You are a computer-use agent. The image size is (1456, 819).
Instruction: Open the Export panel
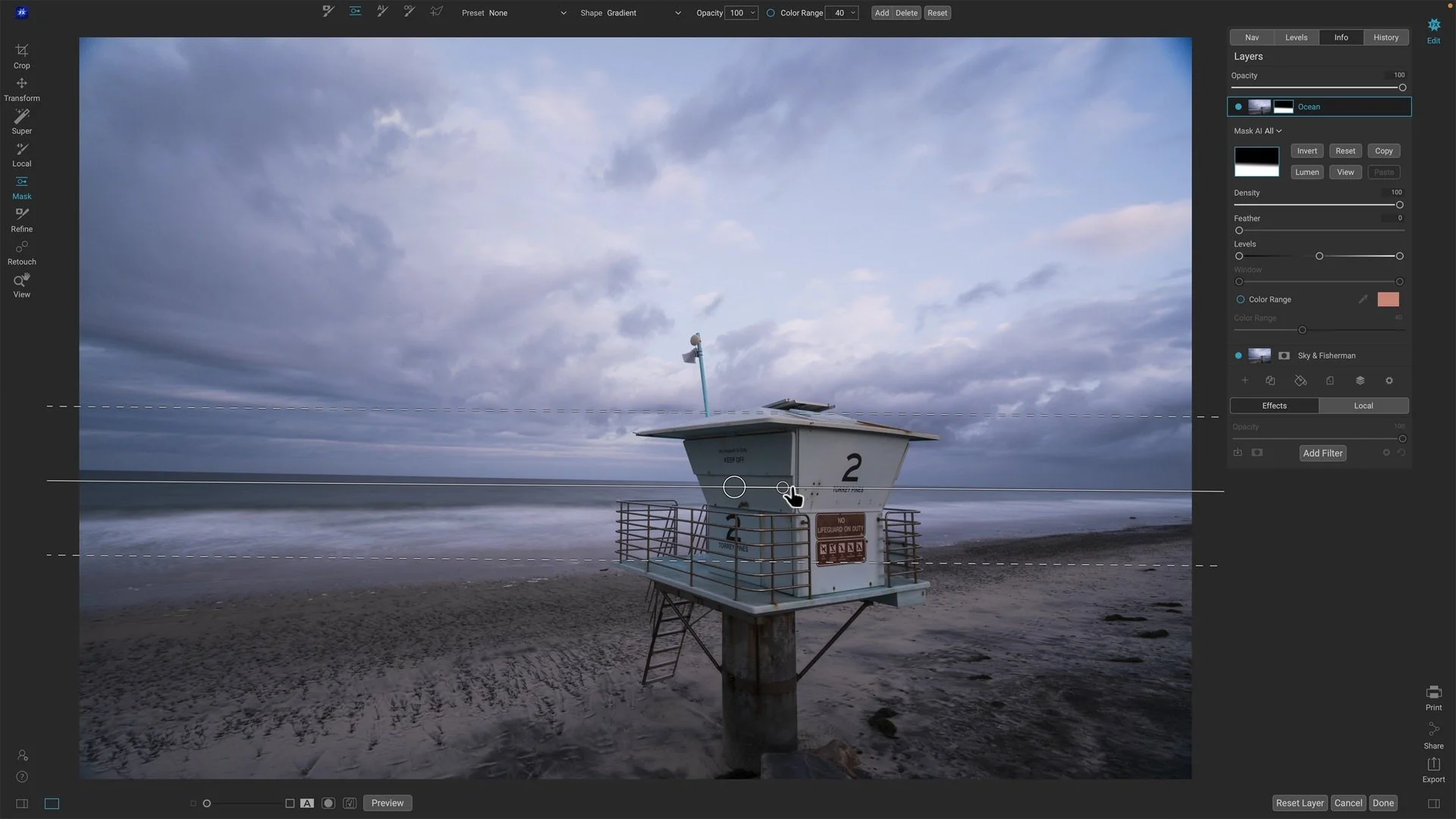pos(1433,770)
